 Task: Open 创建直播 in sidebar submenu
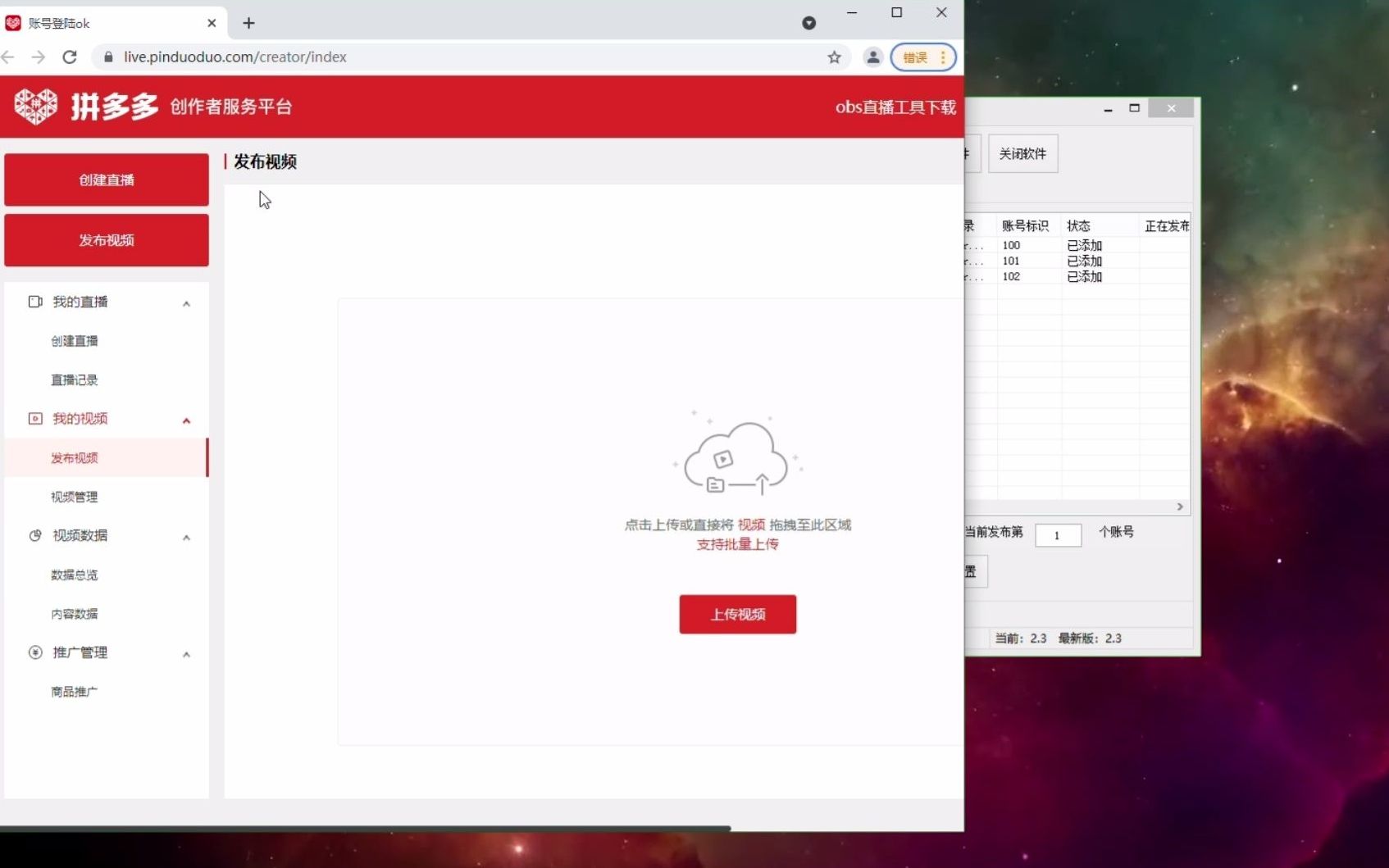coord(75,341)
